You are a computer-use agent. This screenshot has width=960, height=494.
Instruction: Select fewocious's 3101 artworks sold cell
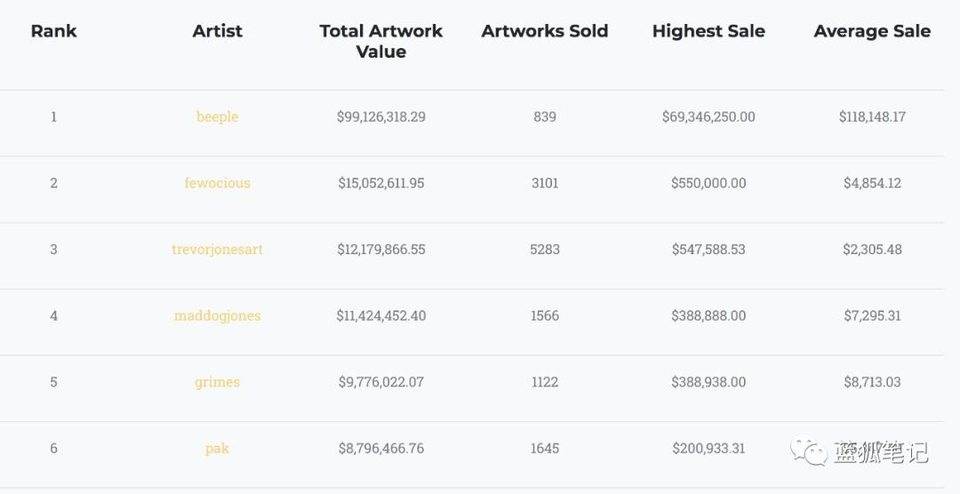[x=545, y=183]
